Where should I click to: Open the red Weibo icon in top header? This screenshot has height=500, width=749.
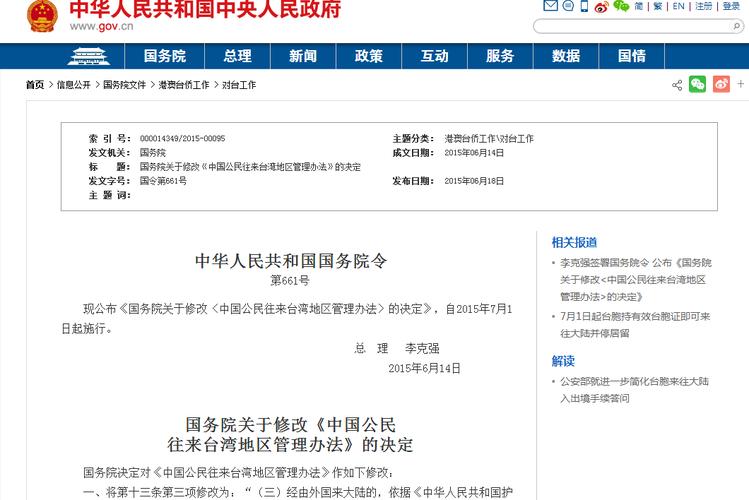[601, 6]
